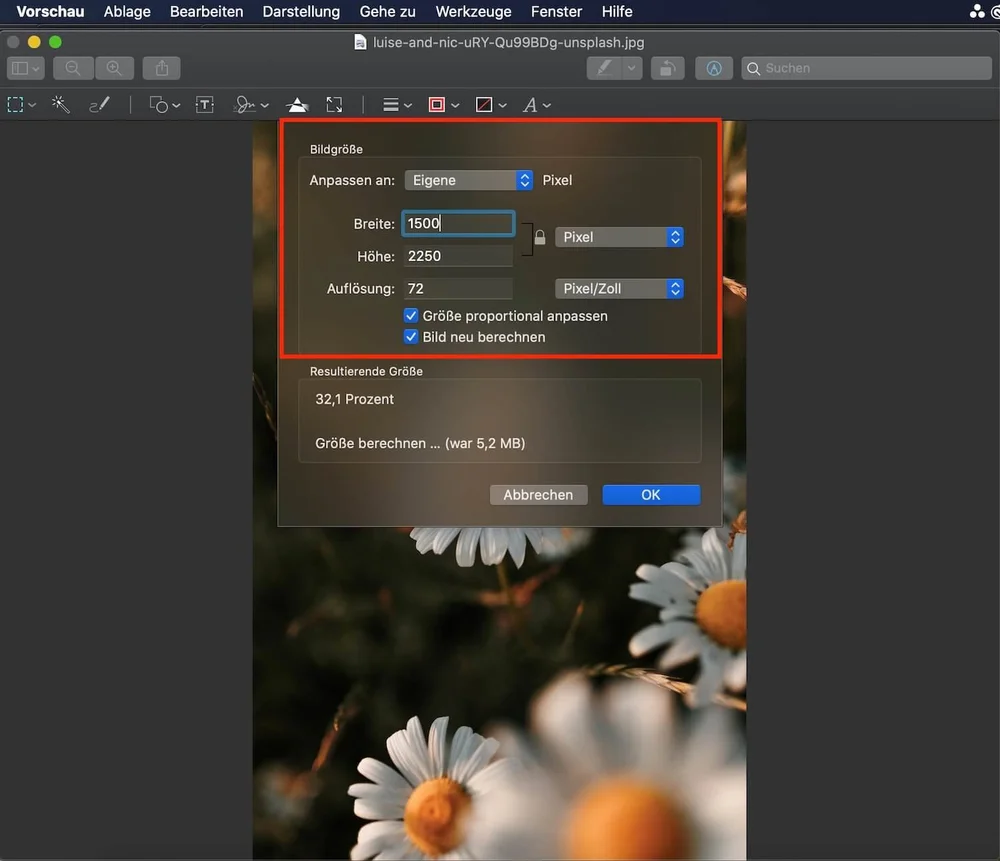This screenshot has height=861, width=1000.
Task: Open the Ablage menu
Action: click(x=127, y=11)
